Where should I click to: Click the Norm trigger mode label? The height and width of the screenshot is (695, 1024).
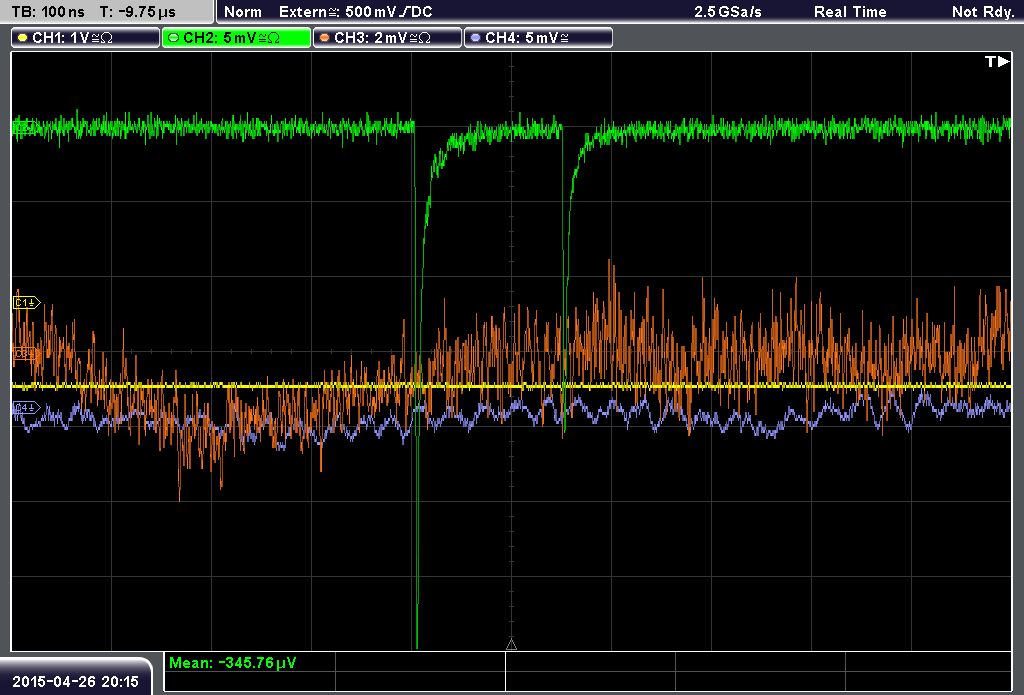pyautogui.click(x=243, y=12)
